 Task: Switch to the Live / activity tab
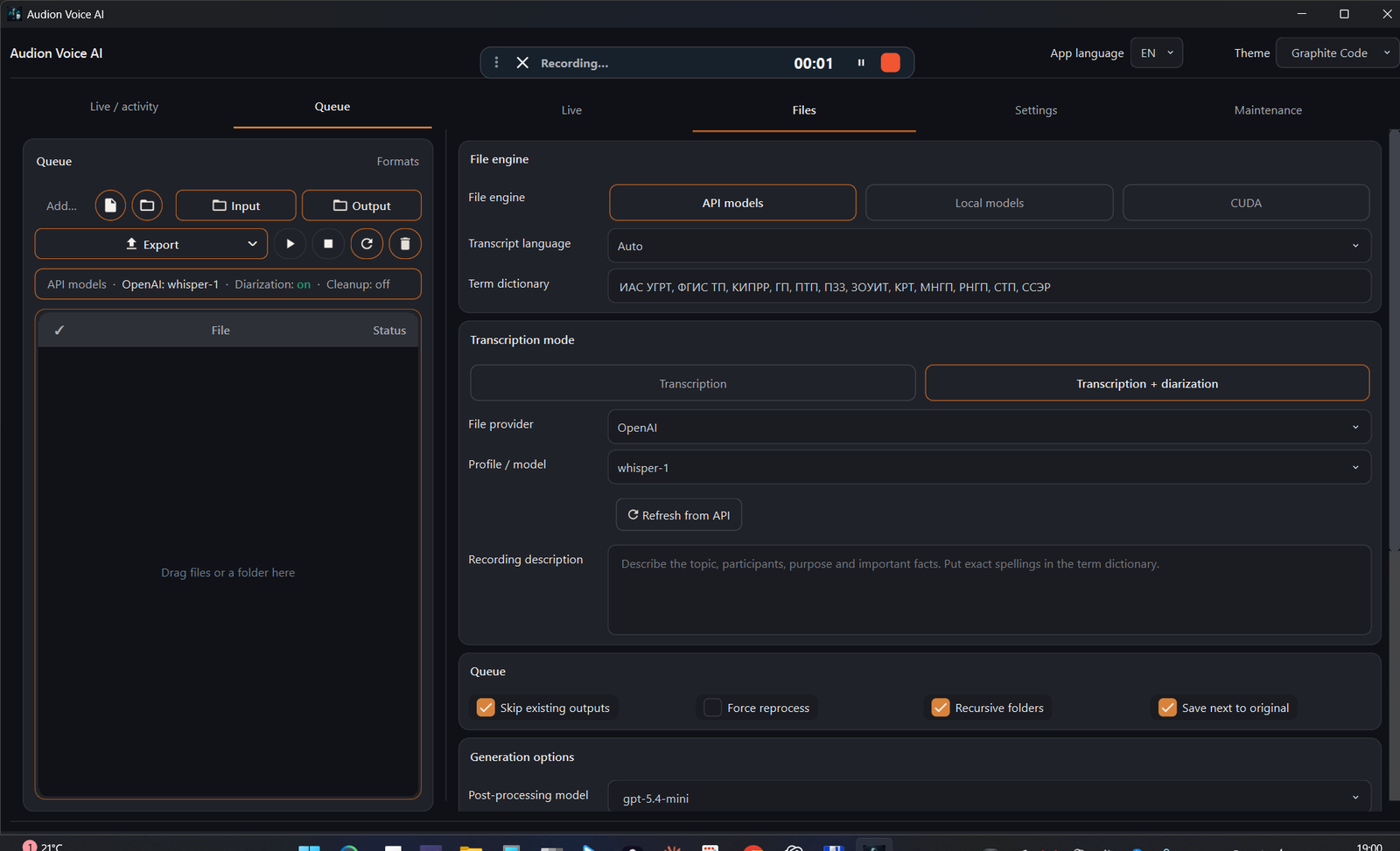[x=124, y=107]
